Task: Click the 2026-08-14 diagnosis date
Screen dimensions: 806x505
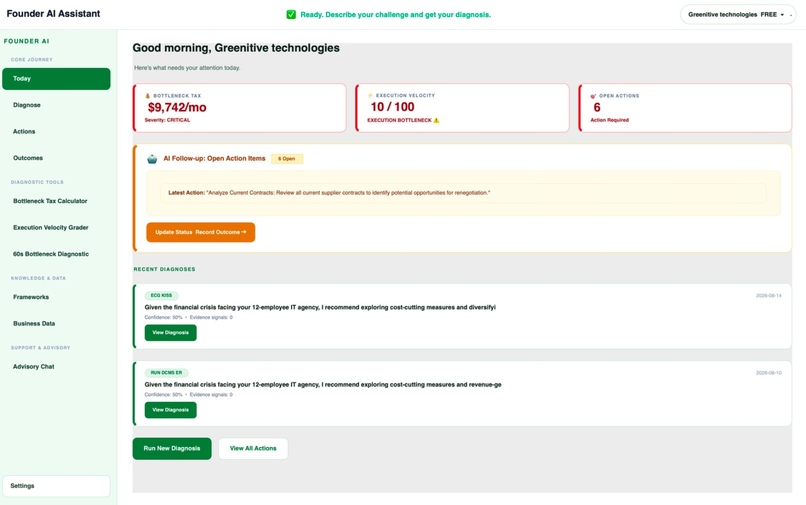Action: click(768, 296)
